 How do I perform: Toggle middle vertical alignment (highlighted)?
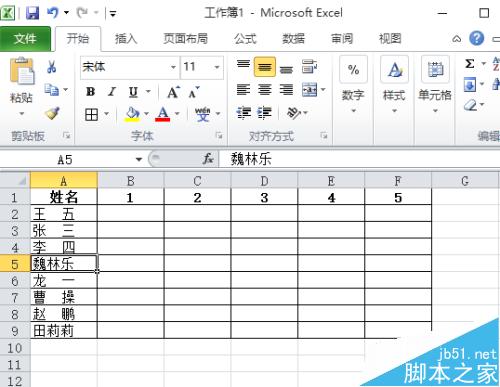(x=265, y=67)
